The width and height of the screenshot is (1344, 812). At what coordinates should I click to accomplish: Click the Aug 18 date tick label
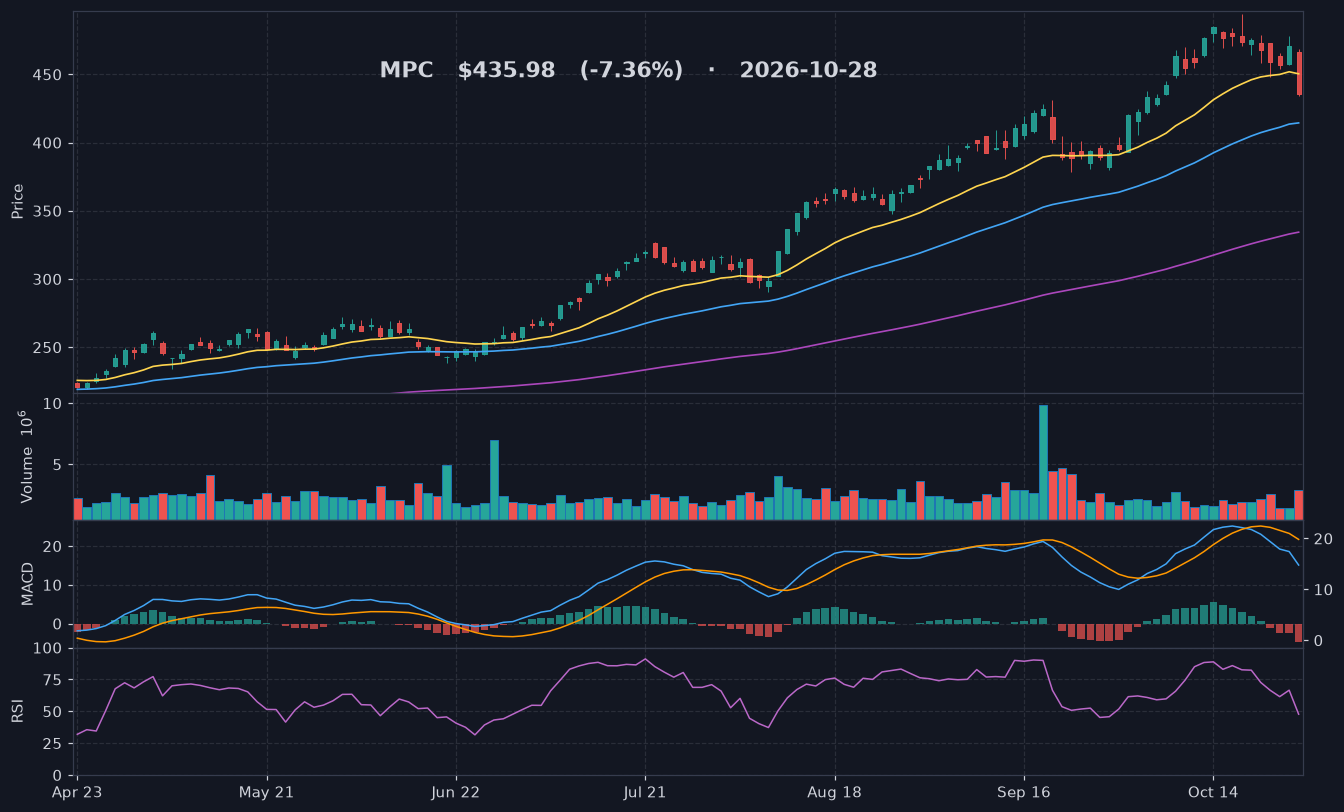[834, 792]
